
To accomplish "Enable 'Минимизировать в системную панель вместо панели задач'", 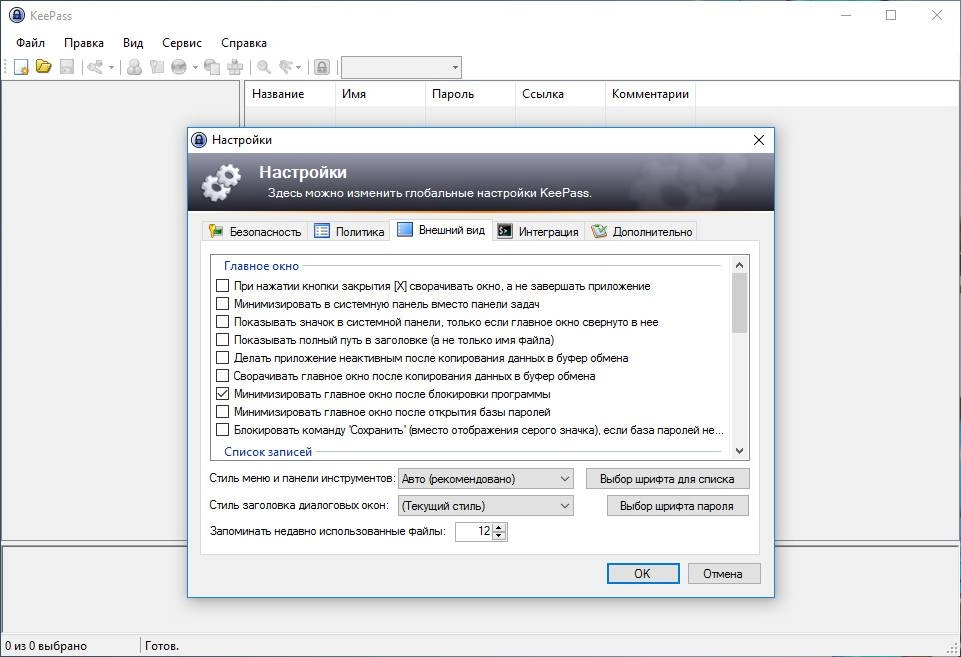I will 222,303.
